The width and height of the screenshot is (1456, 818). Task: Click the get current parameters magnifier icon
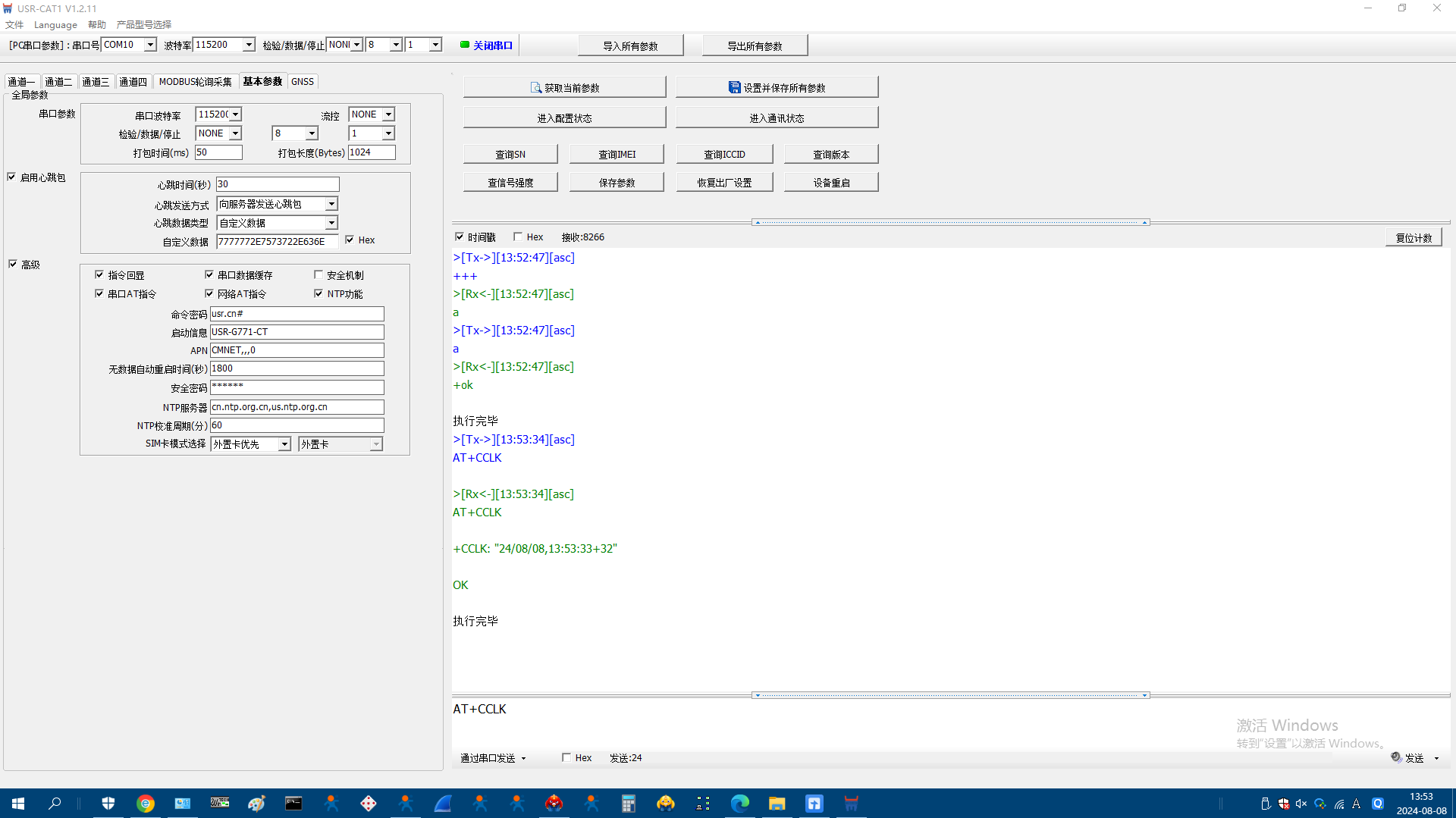536,88
